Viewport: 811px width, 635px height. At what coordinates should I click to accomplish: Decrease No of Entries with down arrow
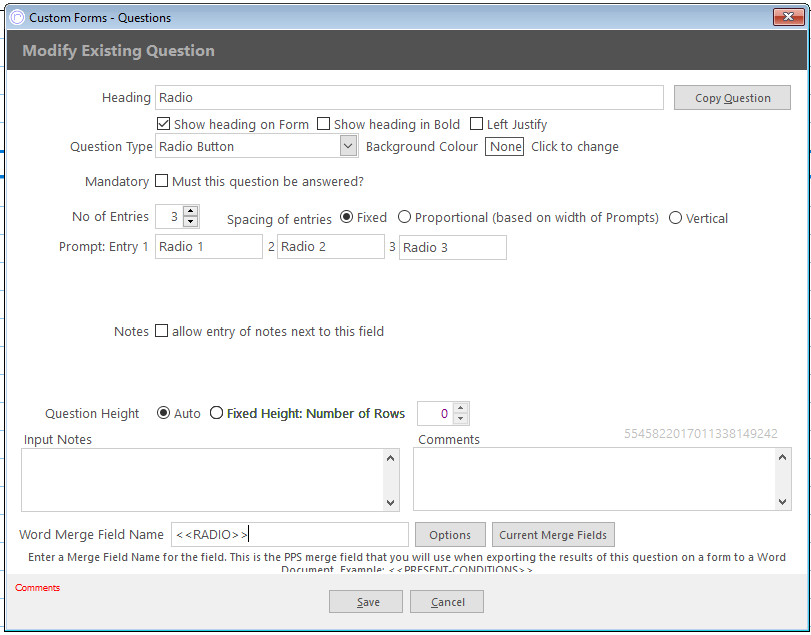point(191,222)
